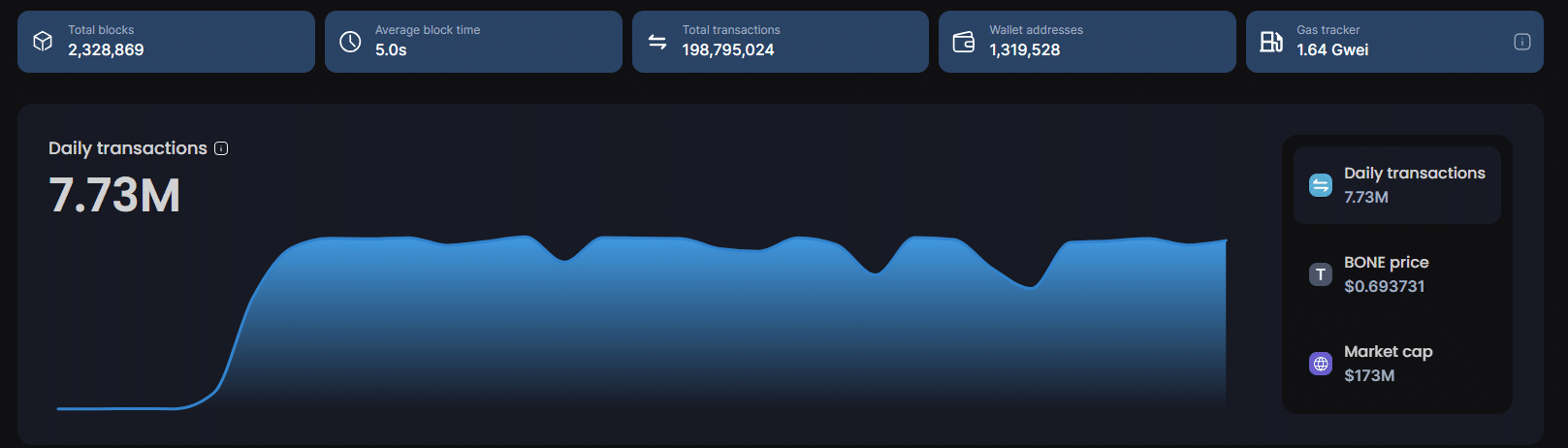Click the $0.693731 BONE price value
This screenshot has width=1568, height=448.
[x=1385, y=286]
